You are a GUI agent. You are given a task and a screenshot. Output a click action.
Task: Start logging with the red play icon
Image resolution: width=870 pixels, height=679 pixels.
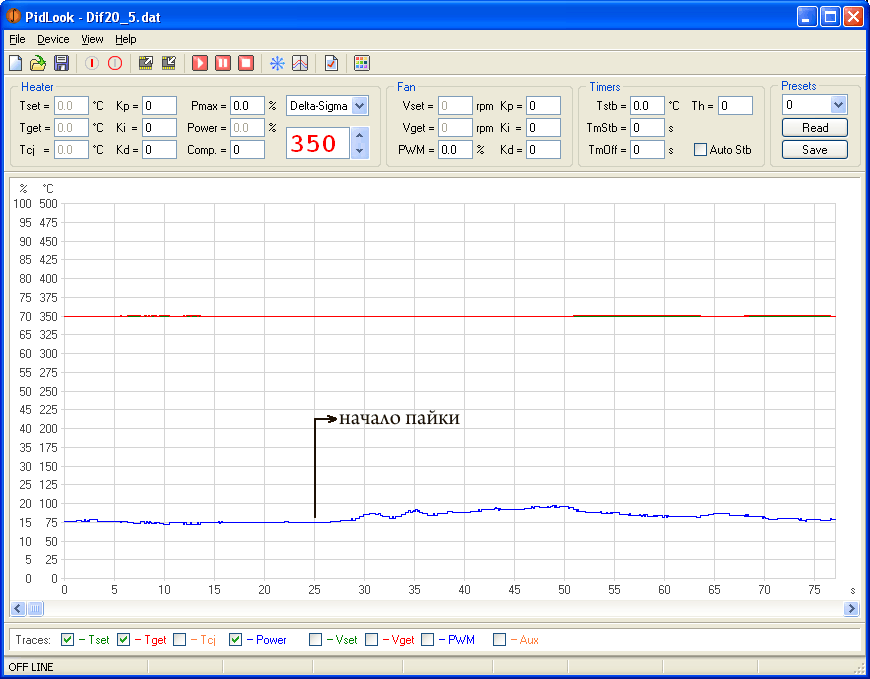coord(200,63)
